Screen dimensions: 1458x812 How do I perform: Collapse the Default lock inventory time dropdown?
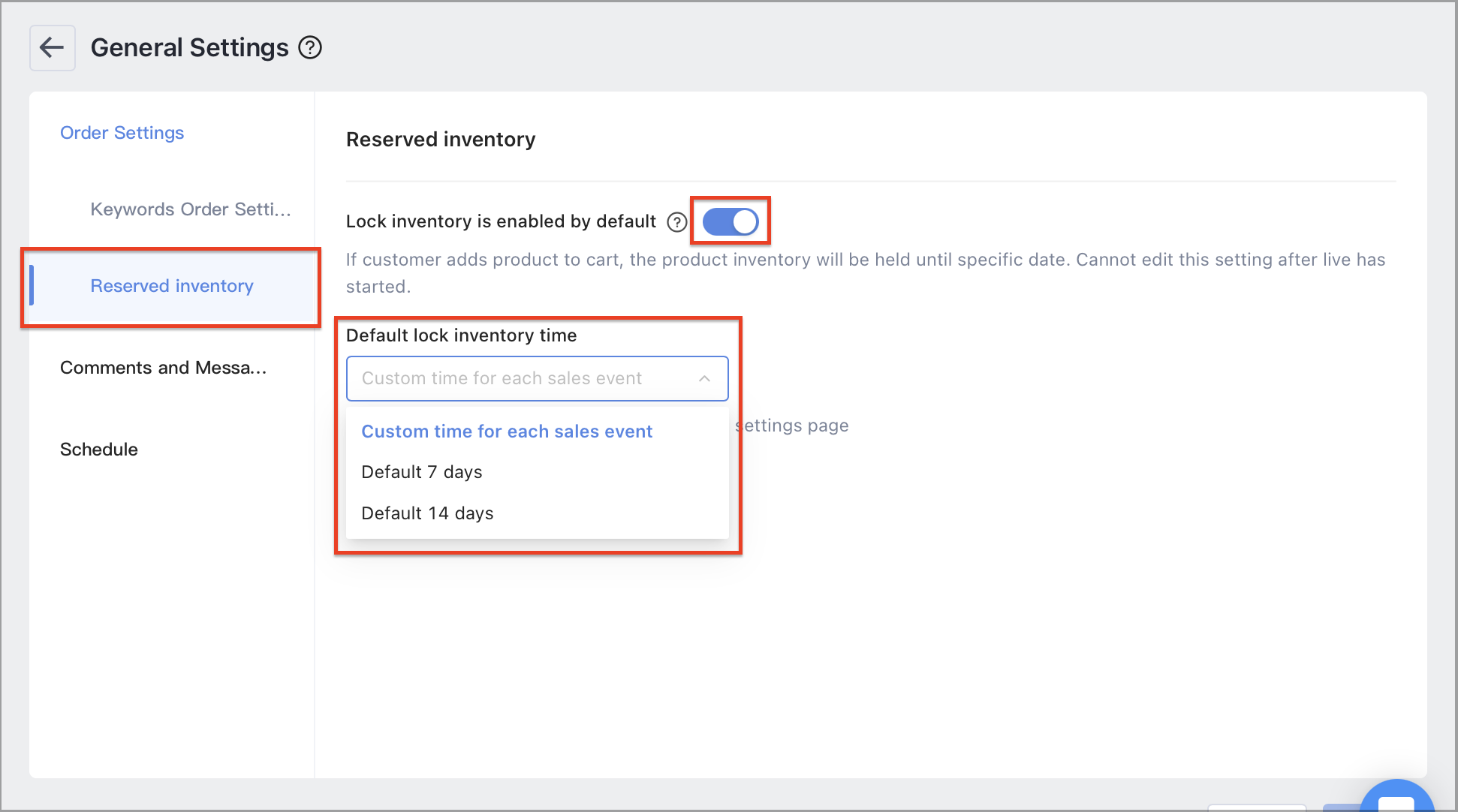coord(537,378)
